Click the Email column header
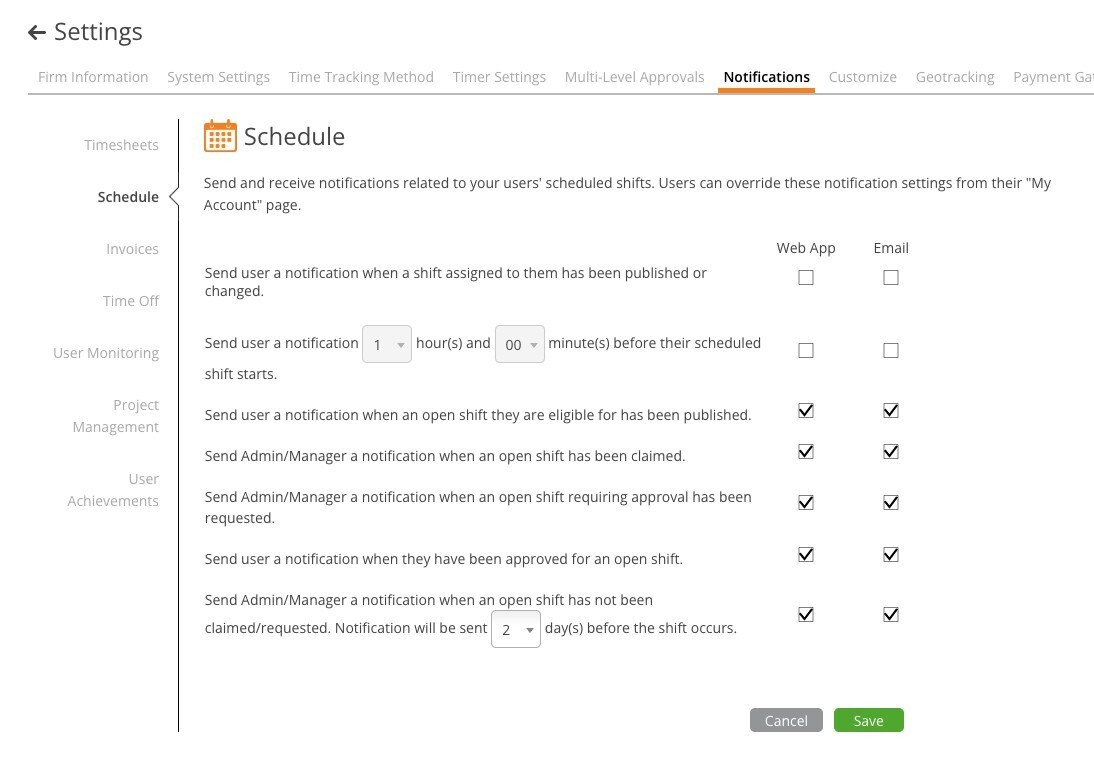This screenshot has height=761, width=1094. [891, 248]
